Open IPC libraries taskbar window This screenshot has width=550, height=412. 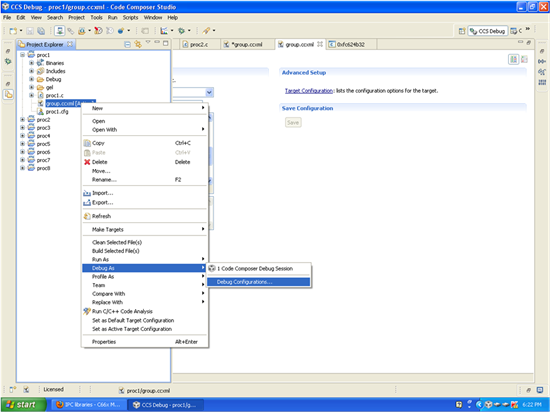88,405
